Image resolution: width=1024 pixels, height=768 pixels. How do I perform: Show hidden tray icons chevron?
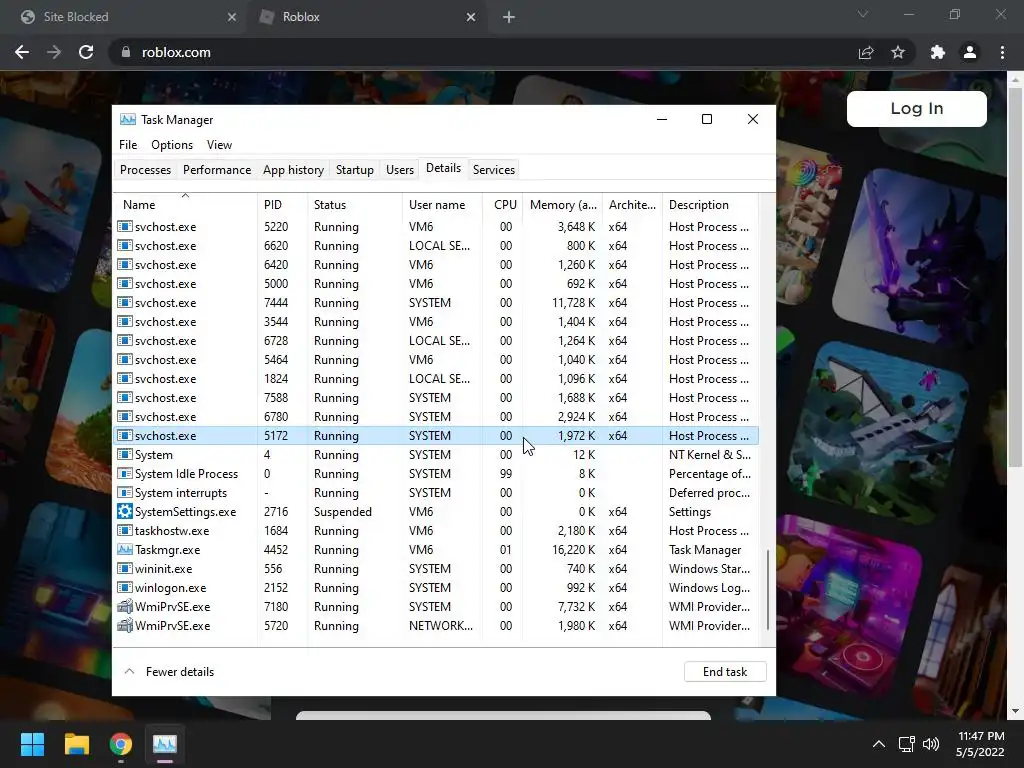pos(879,744)
